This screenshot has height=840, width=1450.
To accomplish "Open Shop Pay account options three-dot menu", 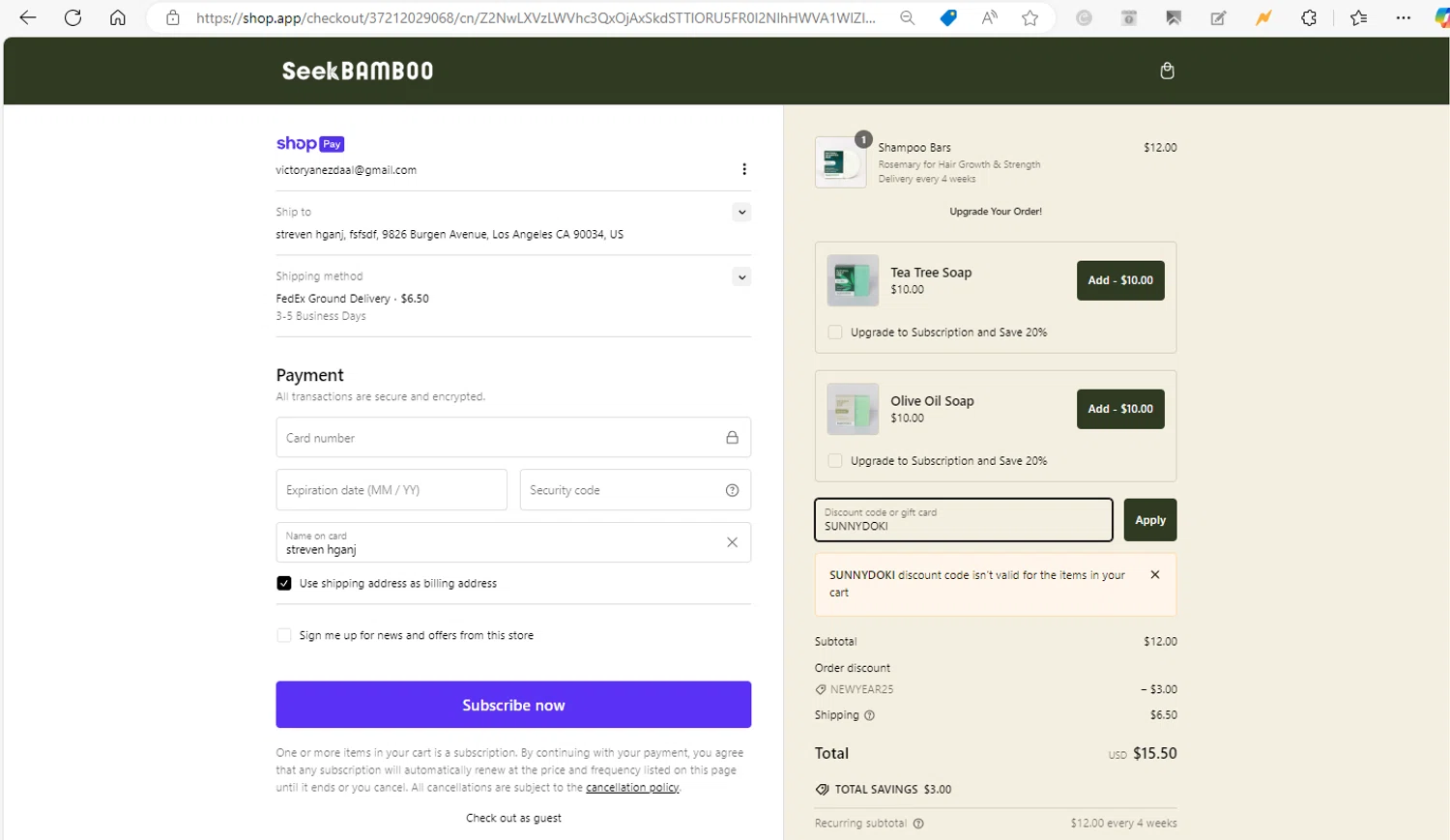I will (743, 169).
